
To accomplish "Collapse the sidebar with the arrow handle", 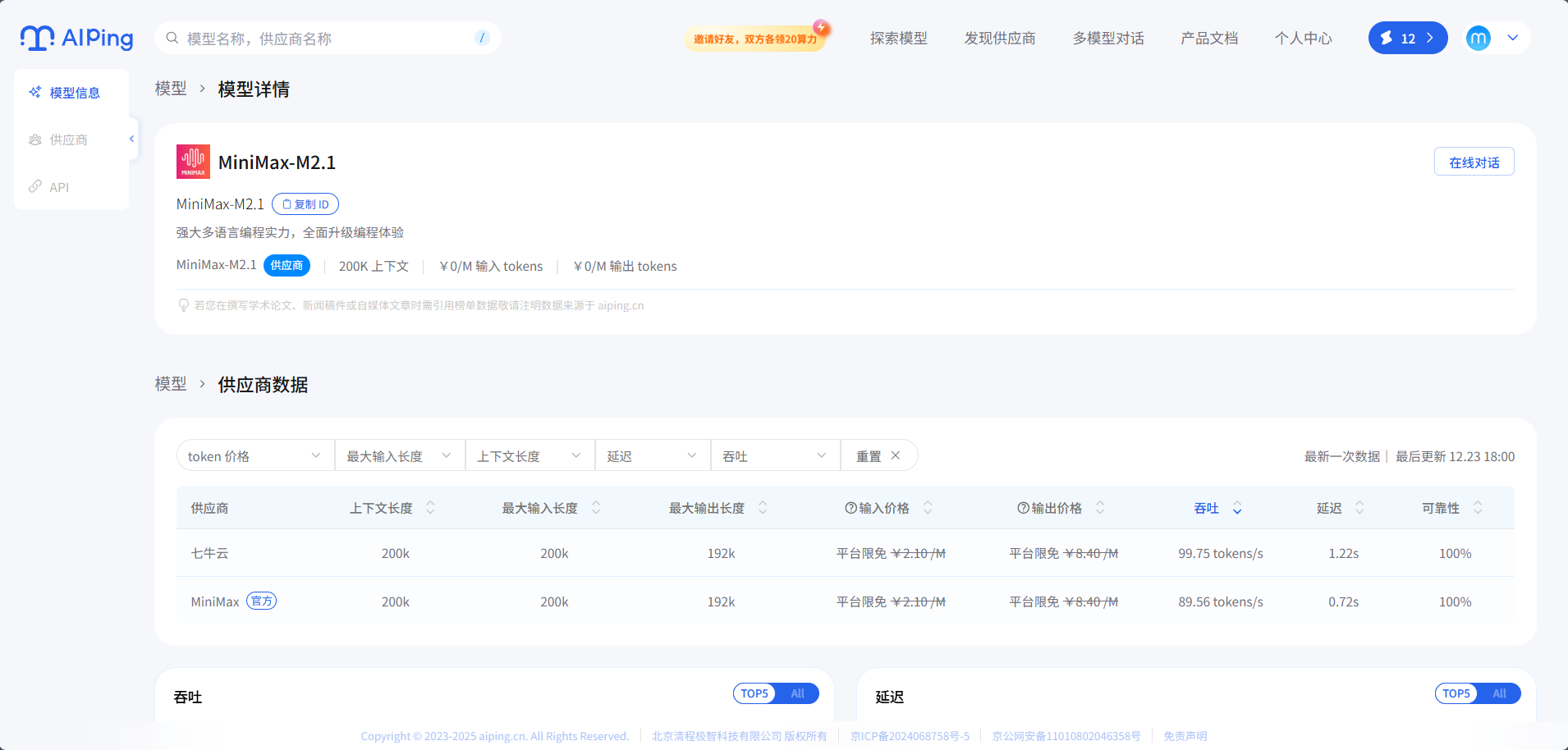I will (x=132, y=139).
